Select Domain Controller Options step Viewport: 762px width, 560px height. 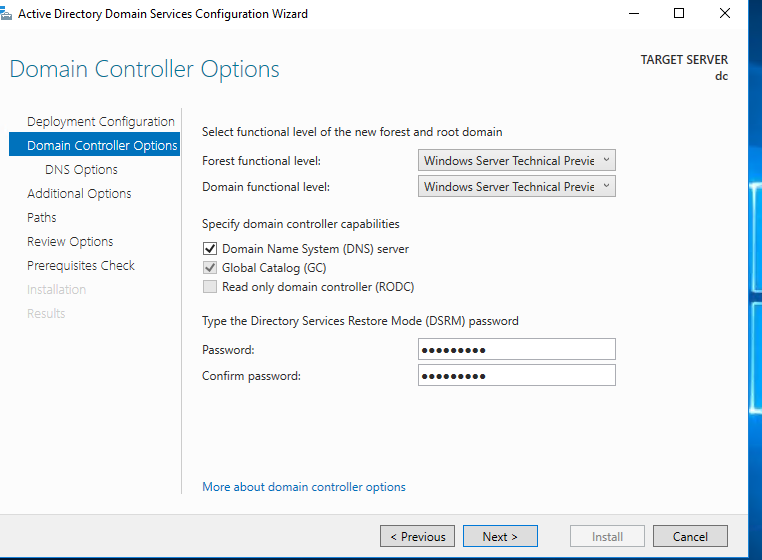95,144
